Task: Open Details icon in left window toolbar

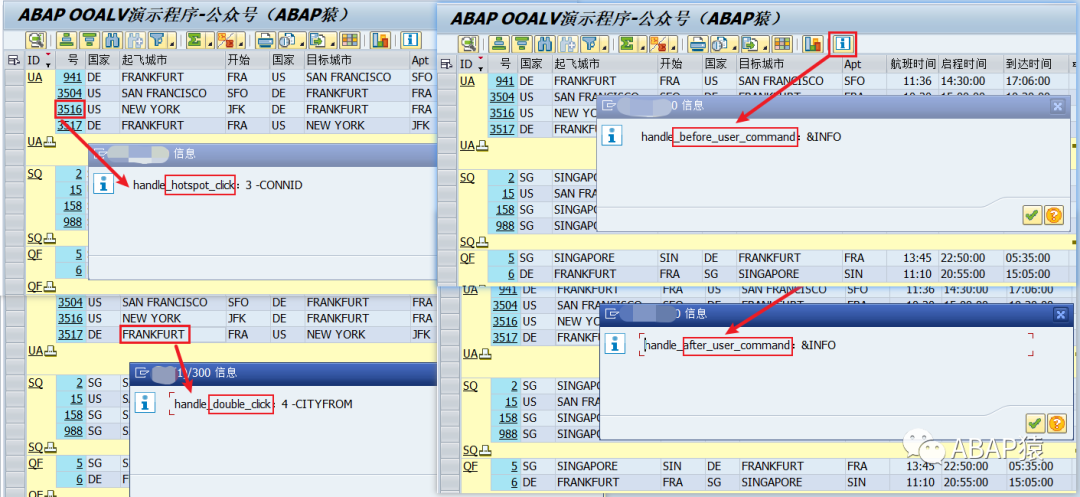Action: [36, 40]
